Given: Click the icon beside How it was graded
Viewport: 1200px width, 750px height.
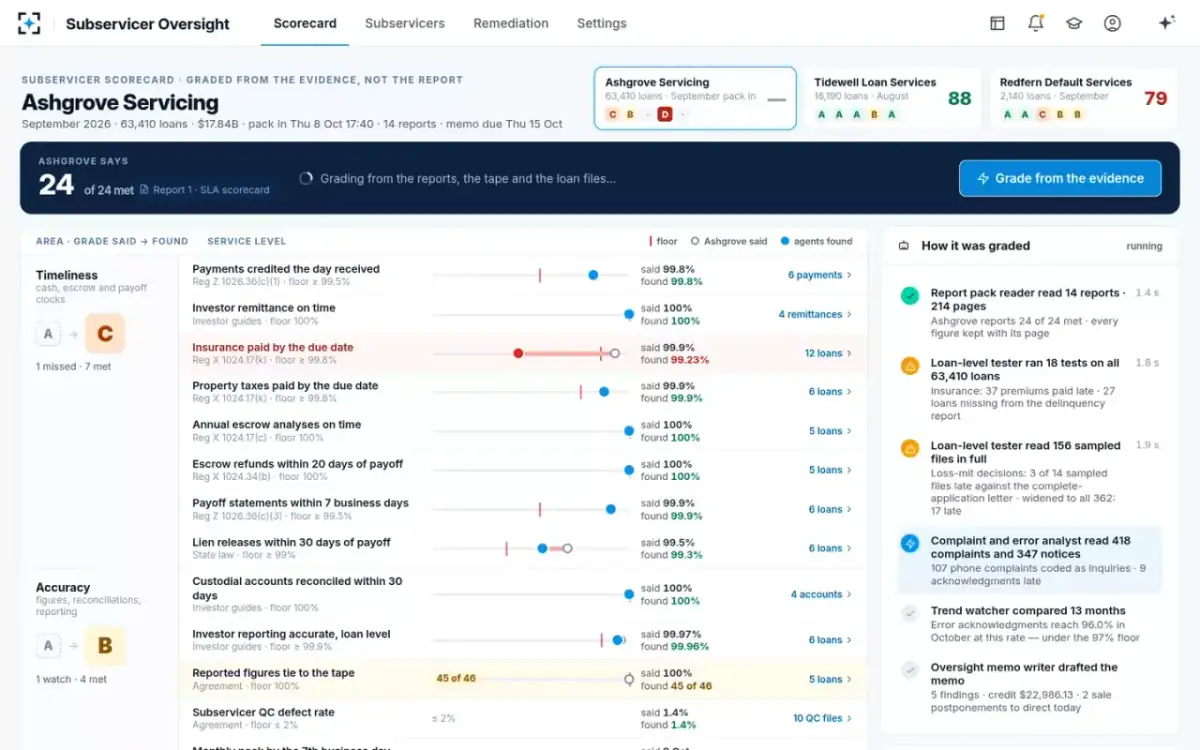Looking at the screenshot, I should point(904,246).
